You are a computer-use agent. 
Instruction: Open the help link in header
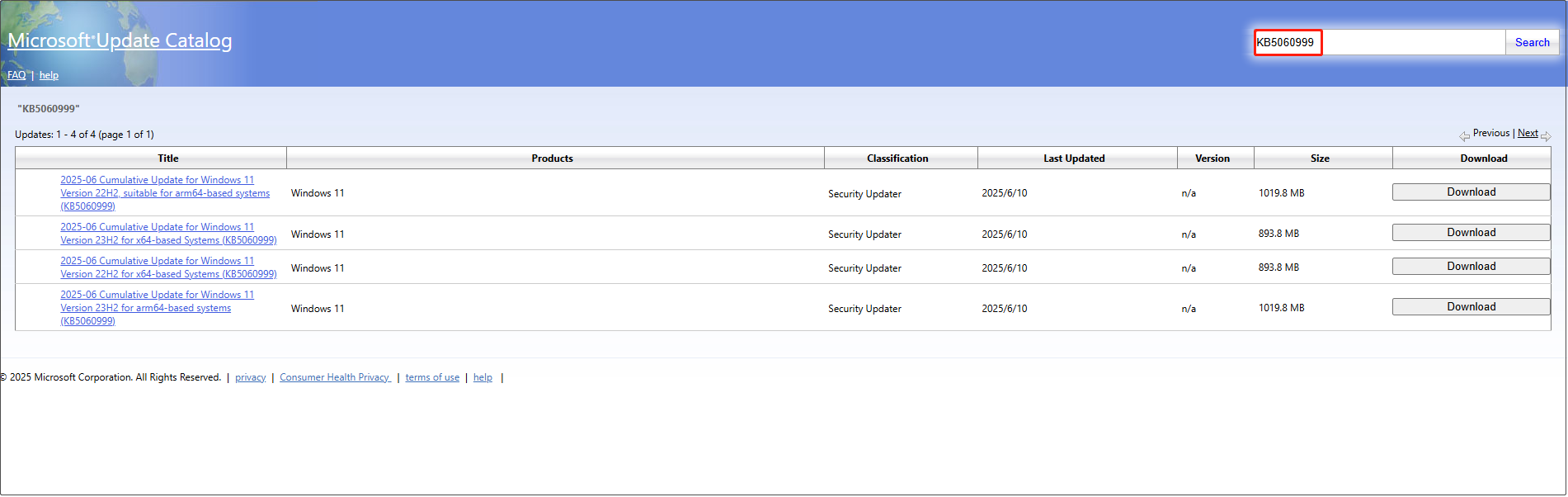click(x=49, y=75)
